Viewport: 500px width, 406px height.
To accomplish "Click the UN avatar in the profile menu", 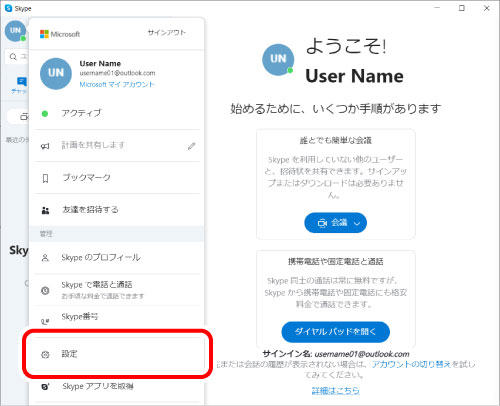I will click(x=56, y=74).
